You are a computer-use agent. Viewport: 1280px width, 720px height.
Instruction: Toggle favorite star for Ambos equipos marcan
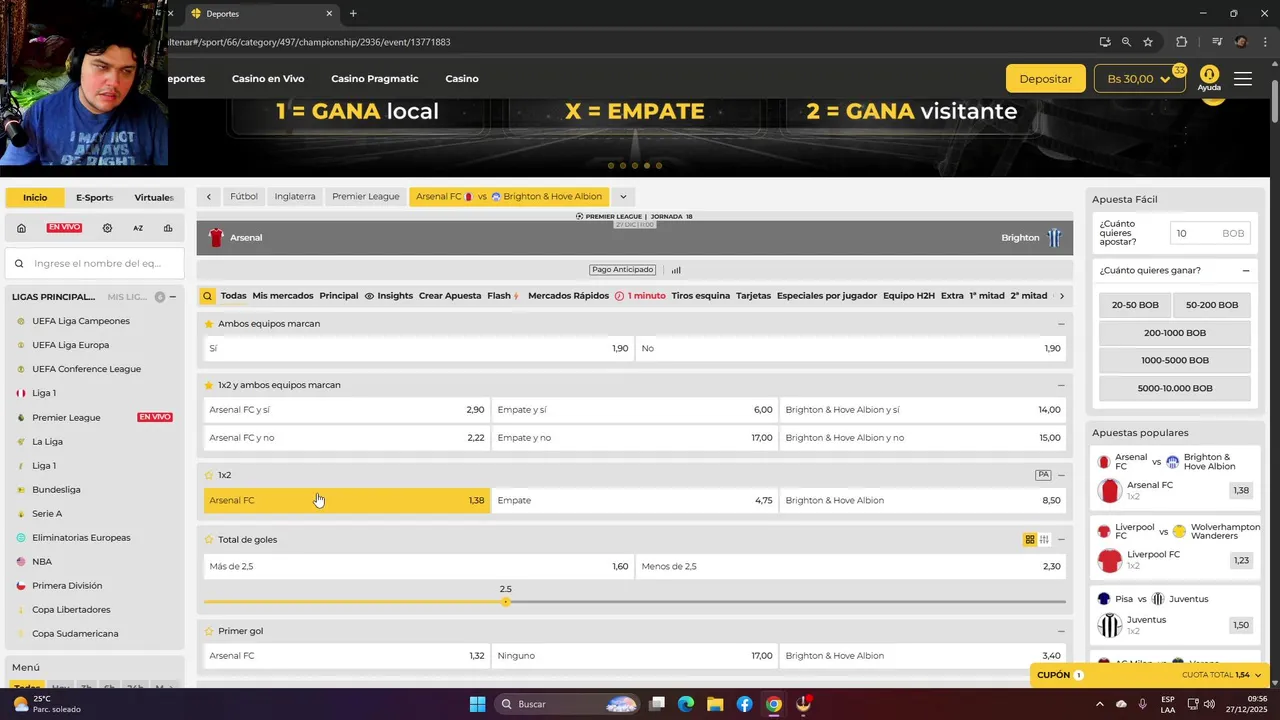click(209, 324)
